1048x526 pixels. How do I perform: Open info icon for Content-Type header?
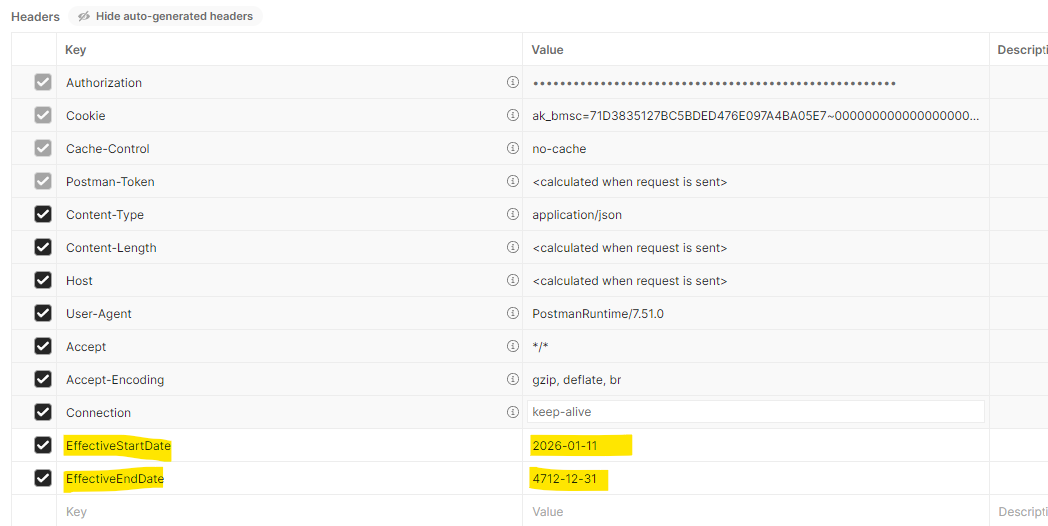click(513, 214)
